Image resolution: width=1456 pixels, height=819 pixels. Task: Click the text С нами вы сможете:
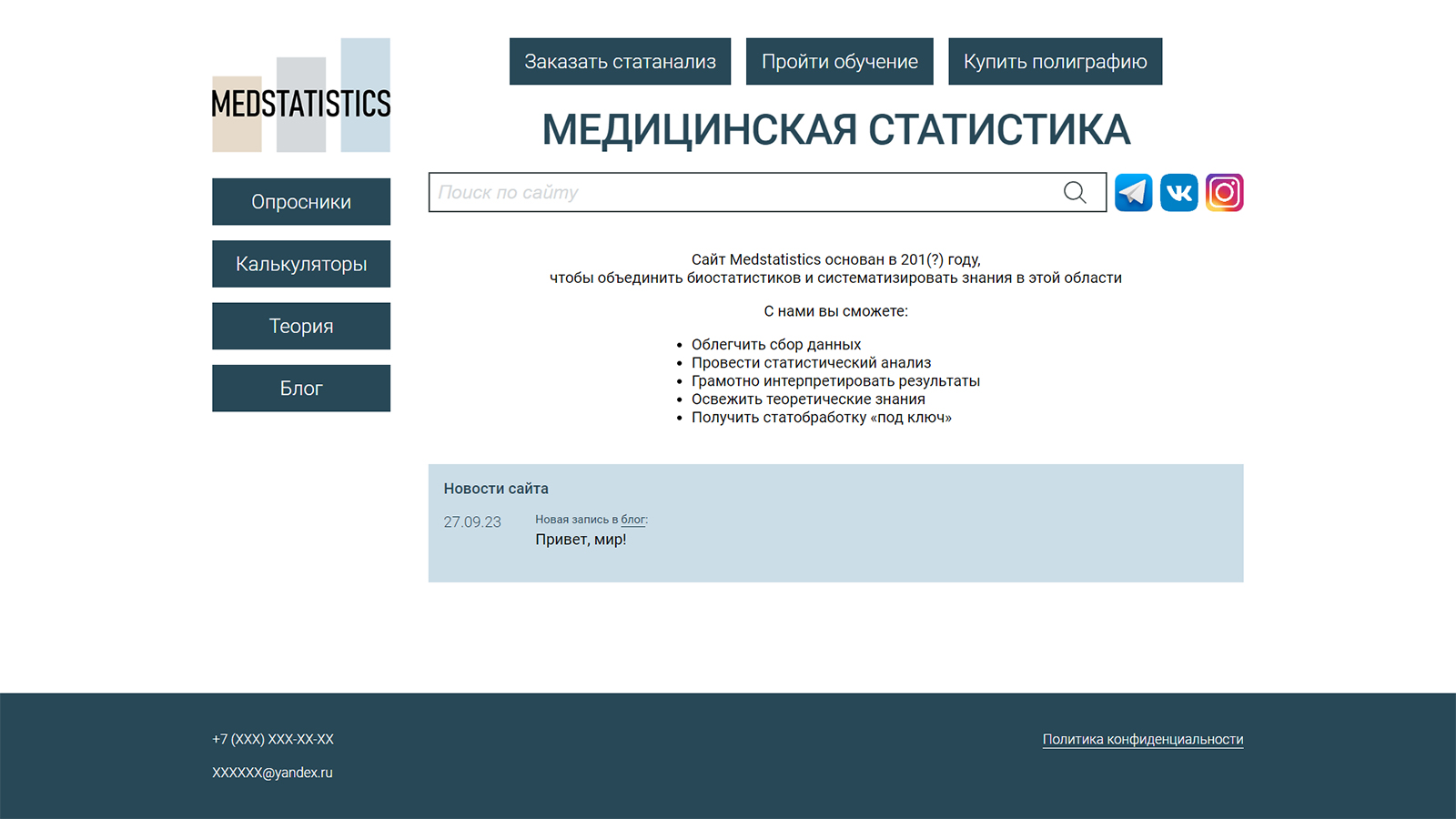pyautogui.click(x=836, y=311)
